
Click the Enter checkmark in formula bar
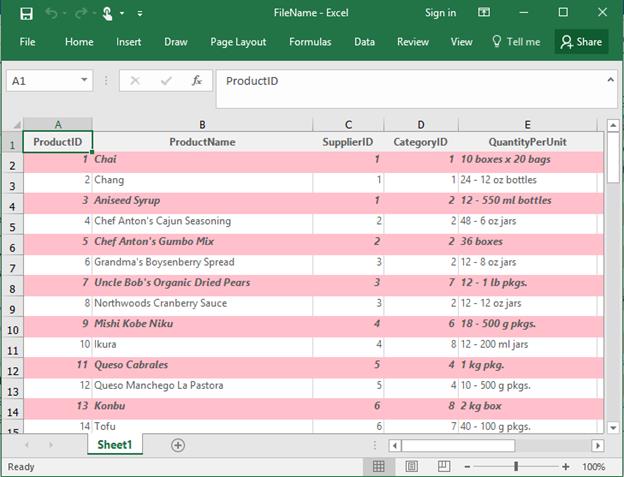pos(166,81)
